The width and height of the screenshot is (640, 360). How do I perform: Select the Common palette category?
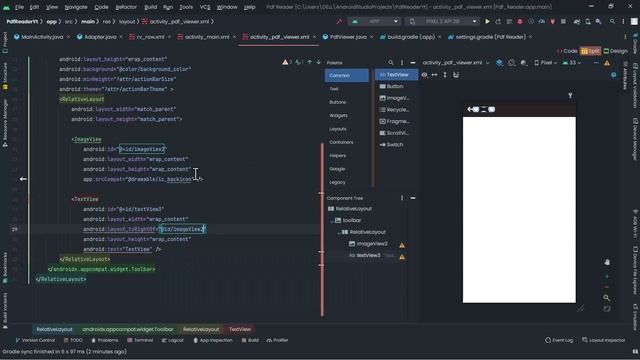point(347,76)
